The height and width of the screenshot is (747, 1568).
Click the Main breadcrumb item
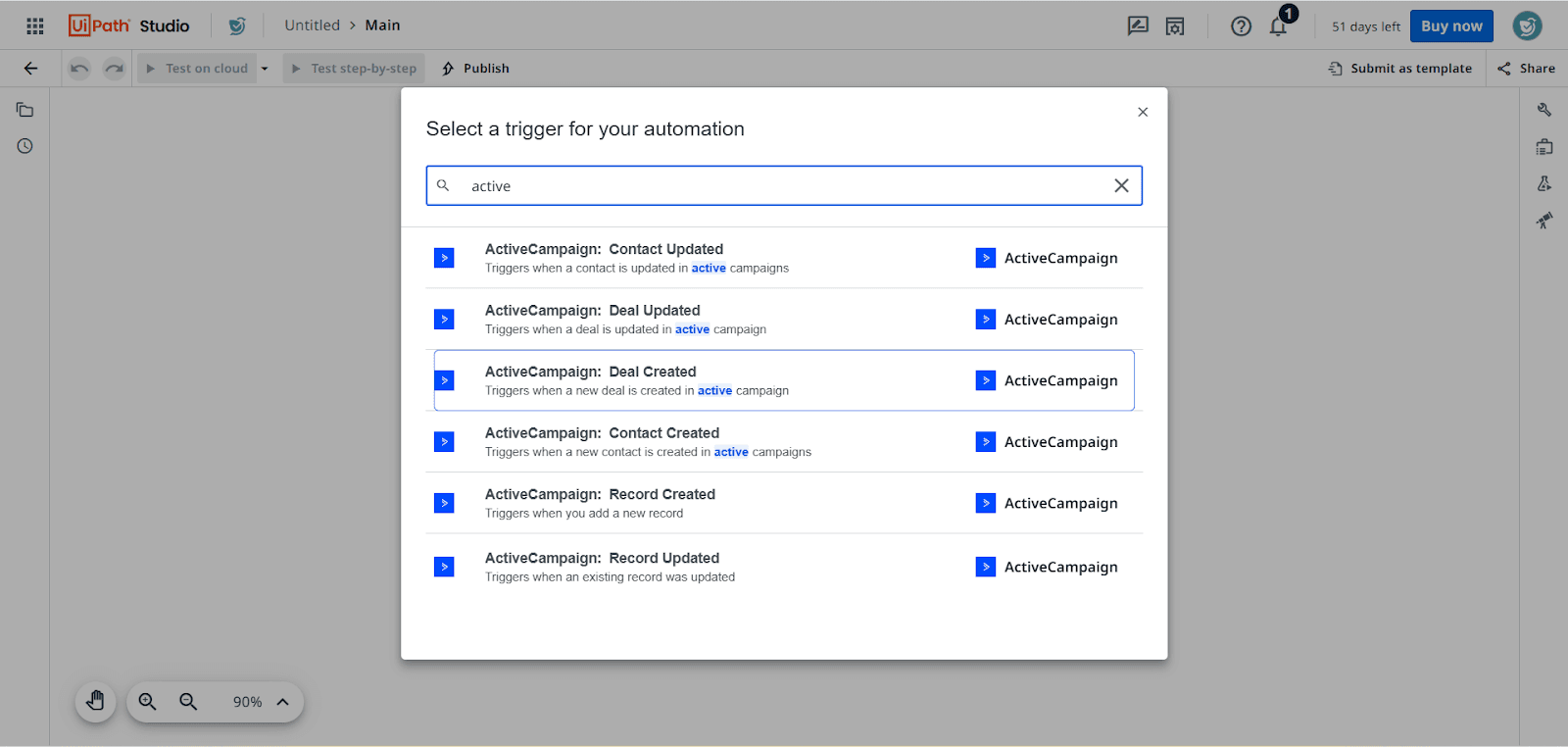(x=382, y=25)
